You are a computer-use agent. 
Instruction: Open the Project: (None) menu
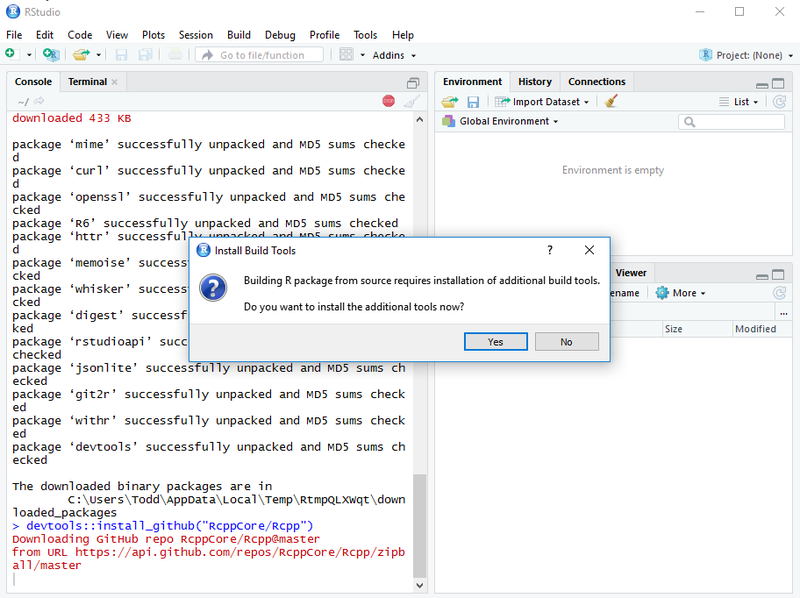click(x=746, y=55)
